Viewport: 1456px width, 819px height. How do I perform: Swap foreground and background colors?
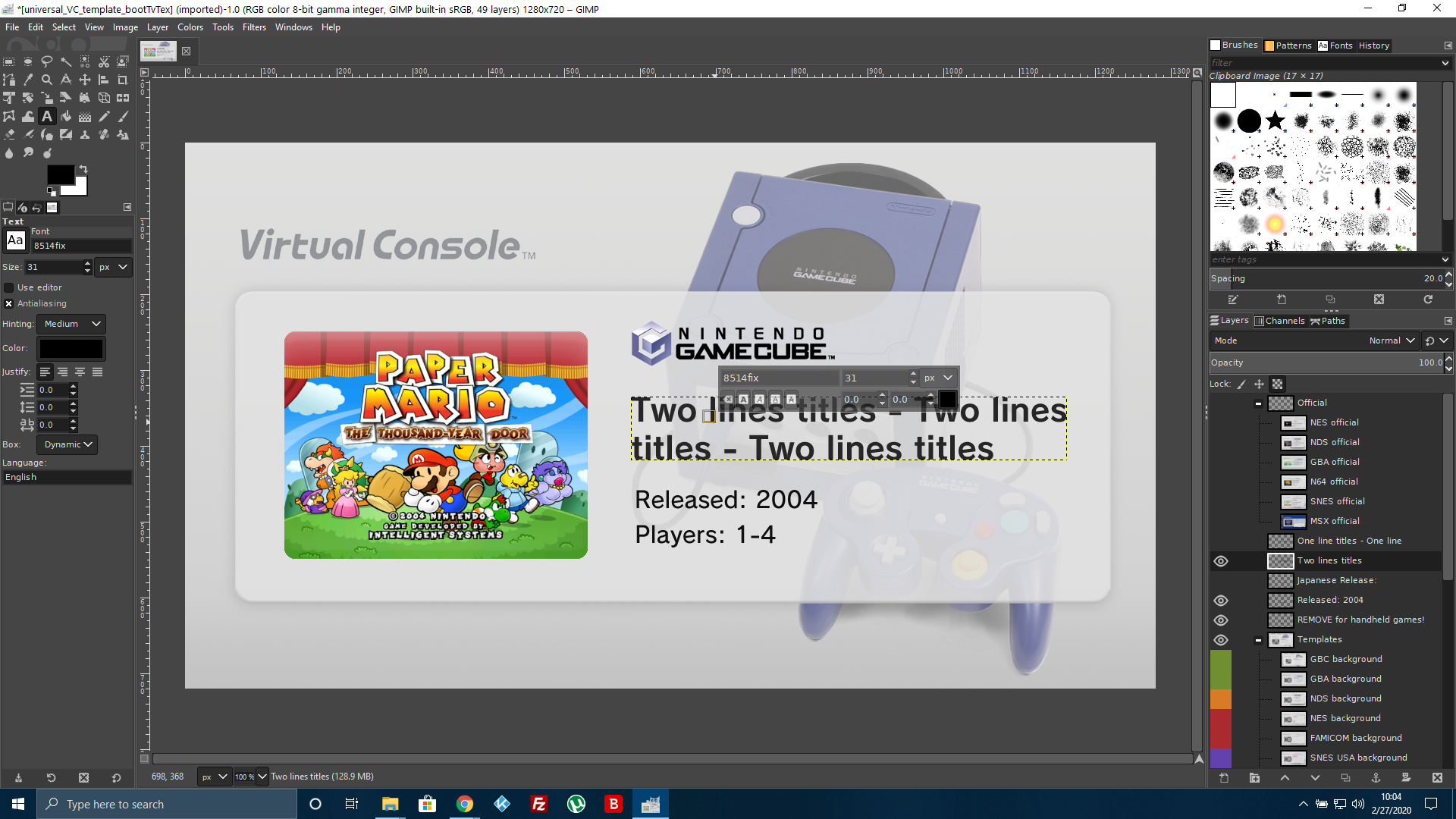(83, 169)
